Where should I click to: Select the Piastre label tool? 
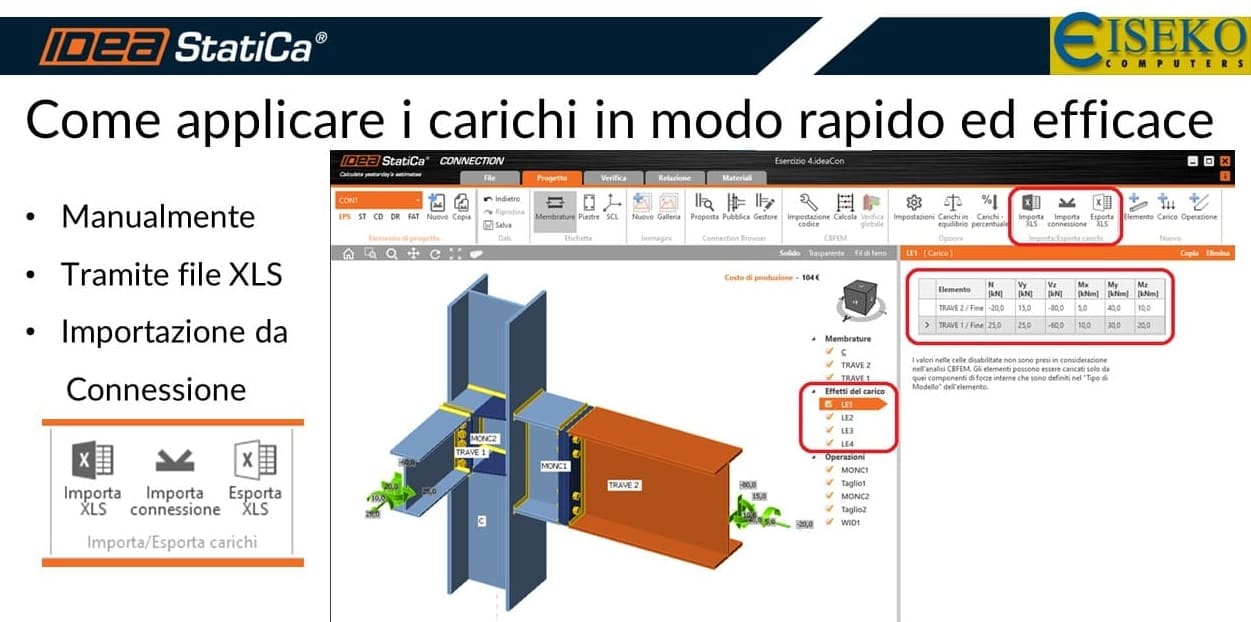point(589,206)
